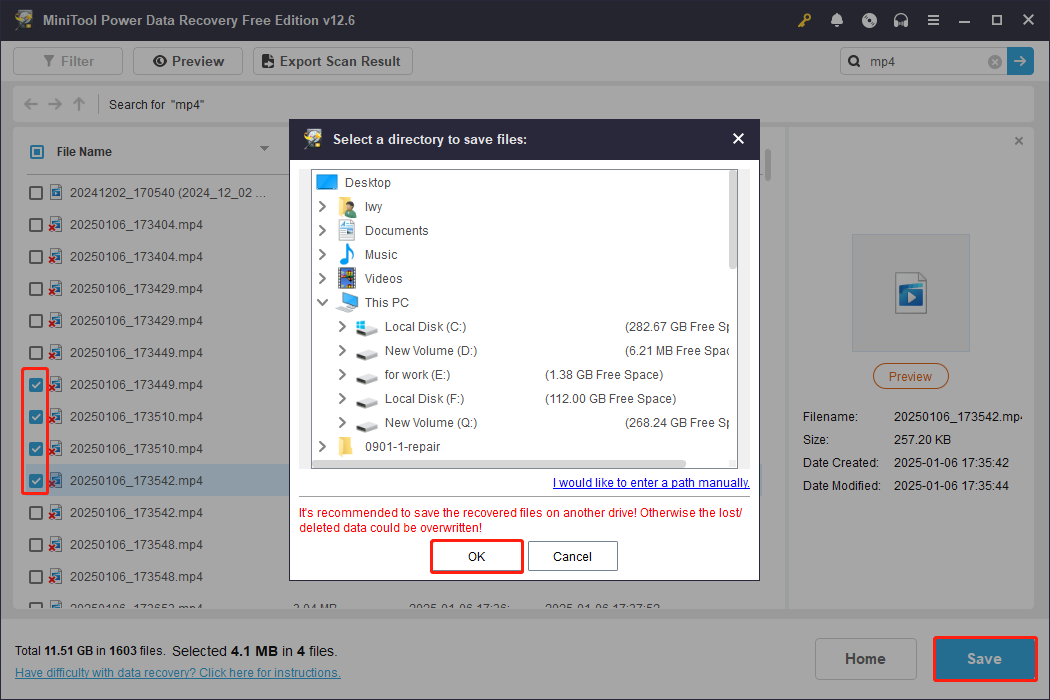Go up one directory level arrow icon
1050x700 pixels.
point(78,104)
